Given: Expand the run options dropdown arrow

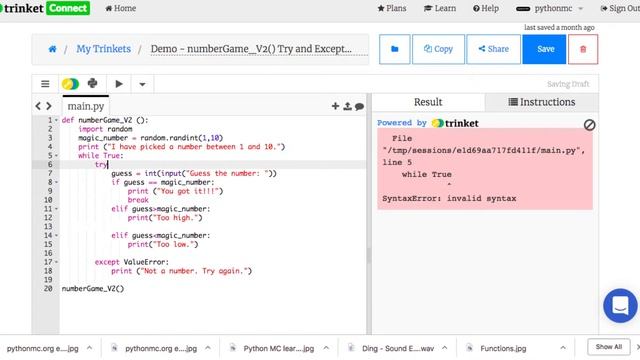Looking at the screenshot, I should (142, 84).
